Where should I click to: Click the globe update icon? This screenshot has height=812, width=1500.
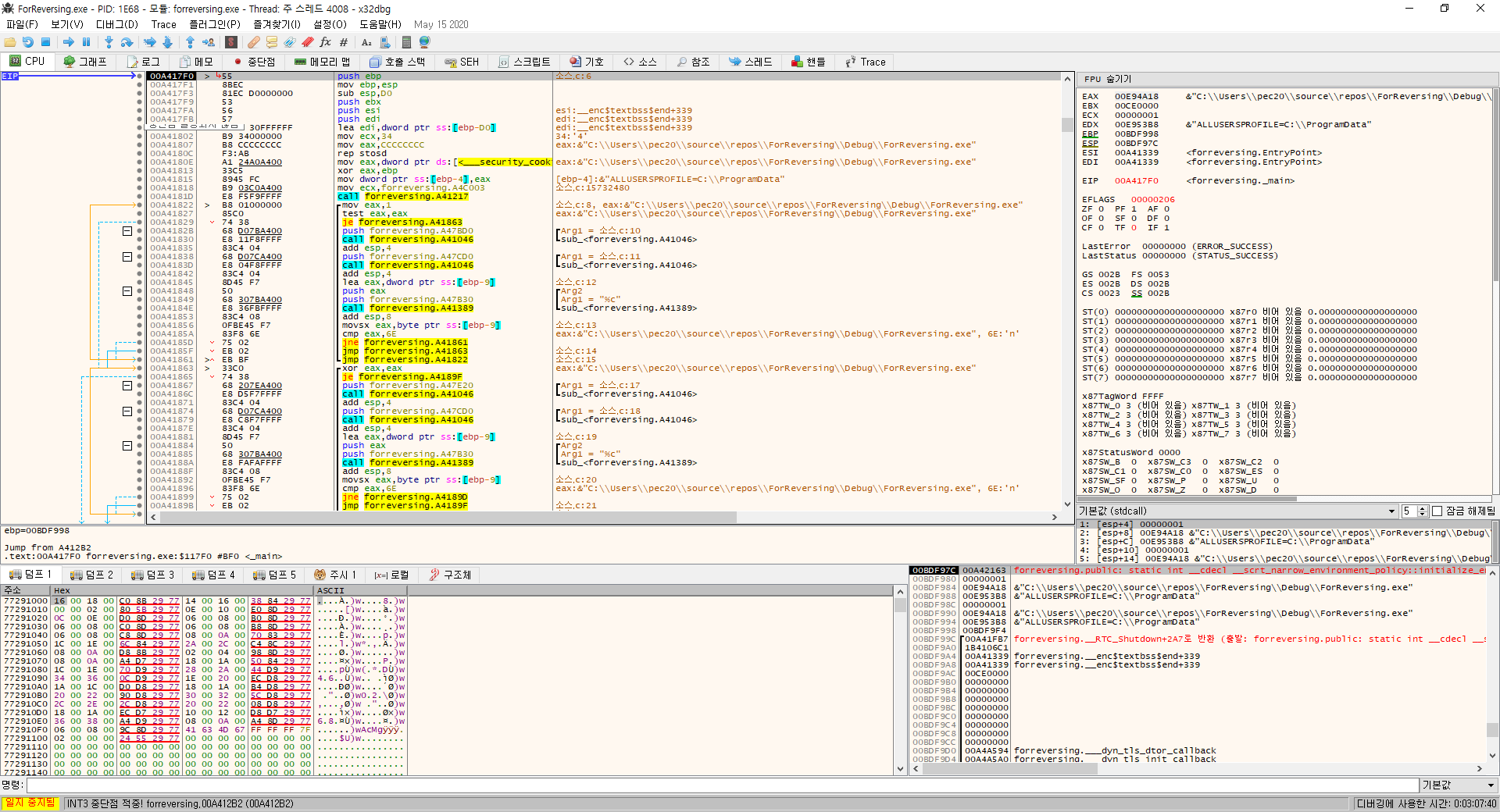click(x=425, y=42)
